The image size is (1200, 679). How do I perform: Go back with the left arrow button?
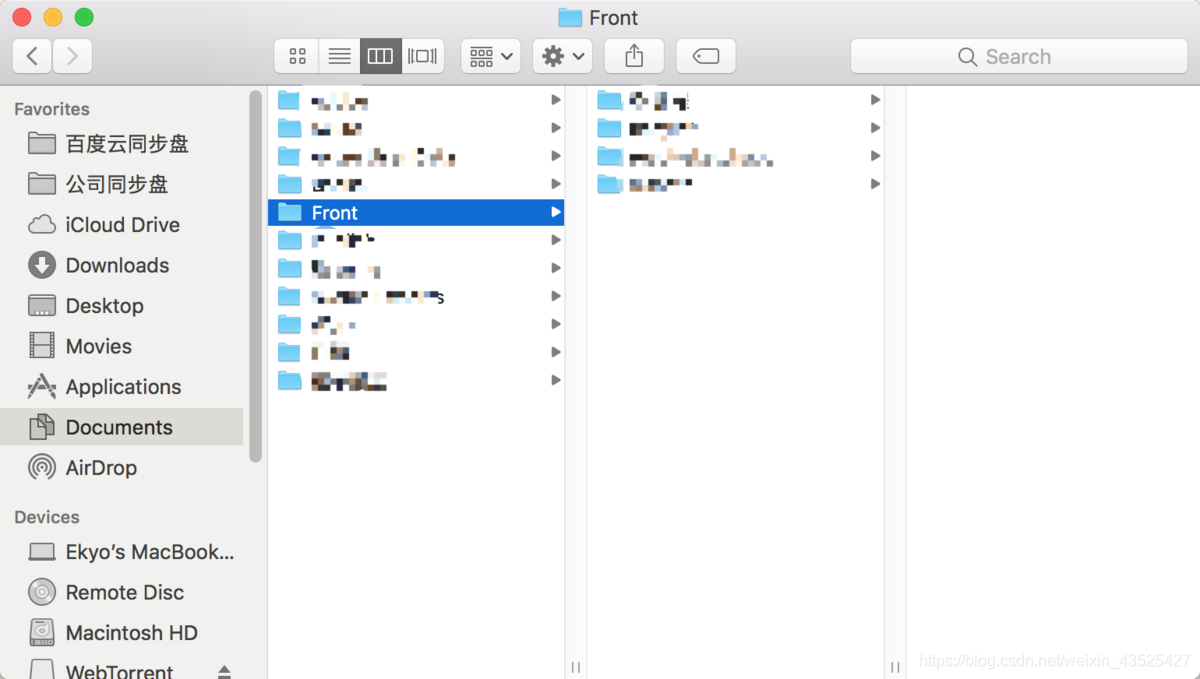(32, 56)
